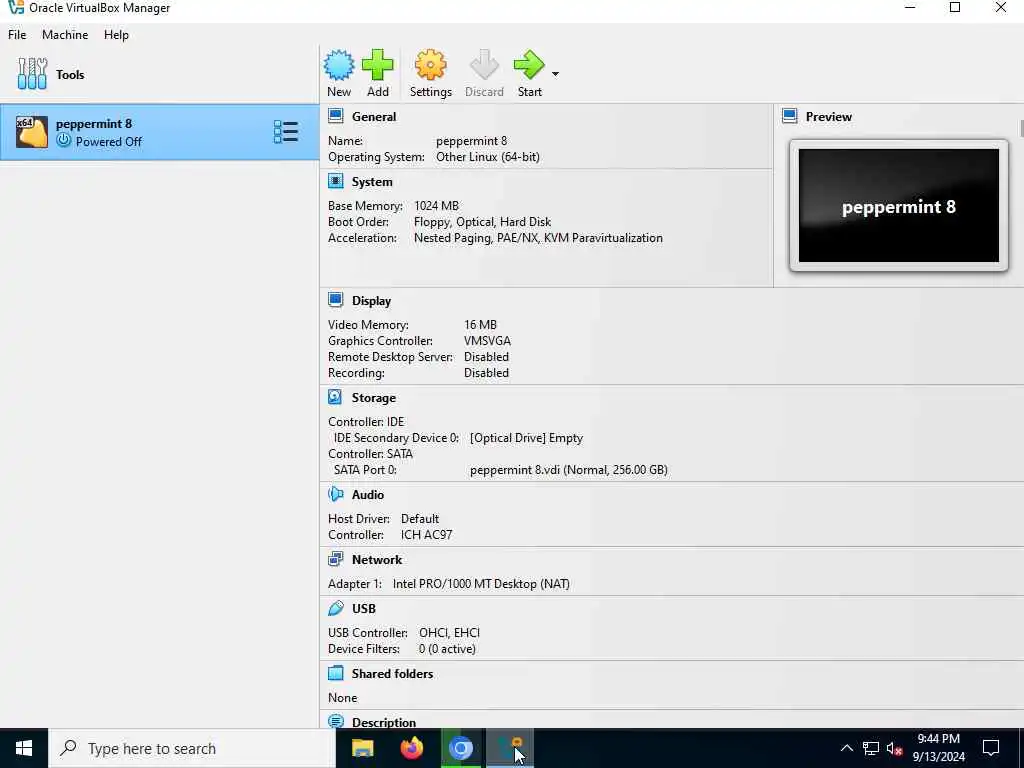Click the Shared folders section icon
The image size is (1024, 768).
tap(336, 673)
